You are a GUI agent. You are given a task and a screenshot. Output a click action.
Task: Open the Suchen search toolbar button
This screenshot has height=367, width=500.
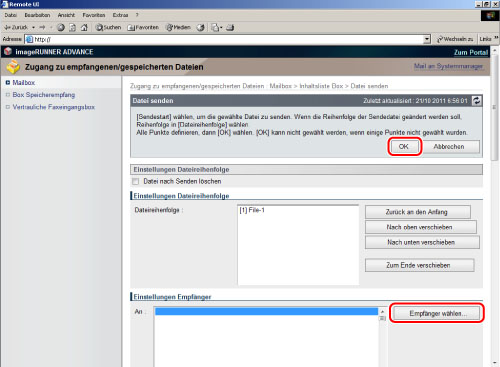click(x=108, y=27)
